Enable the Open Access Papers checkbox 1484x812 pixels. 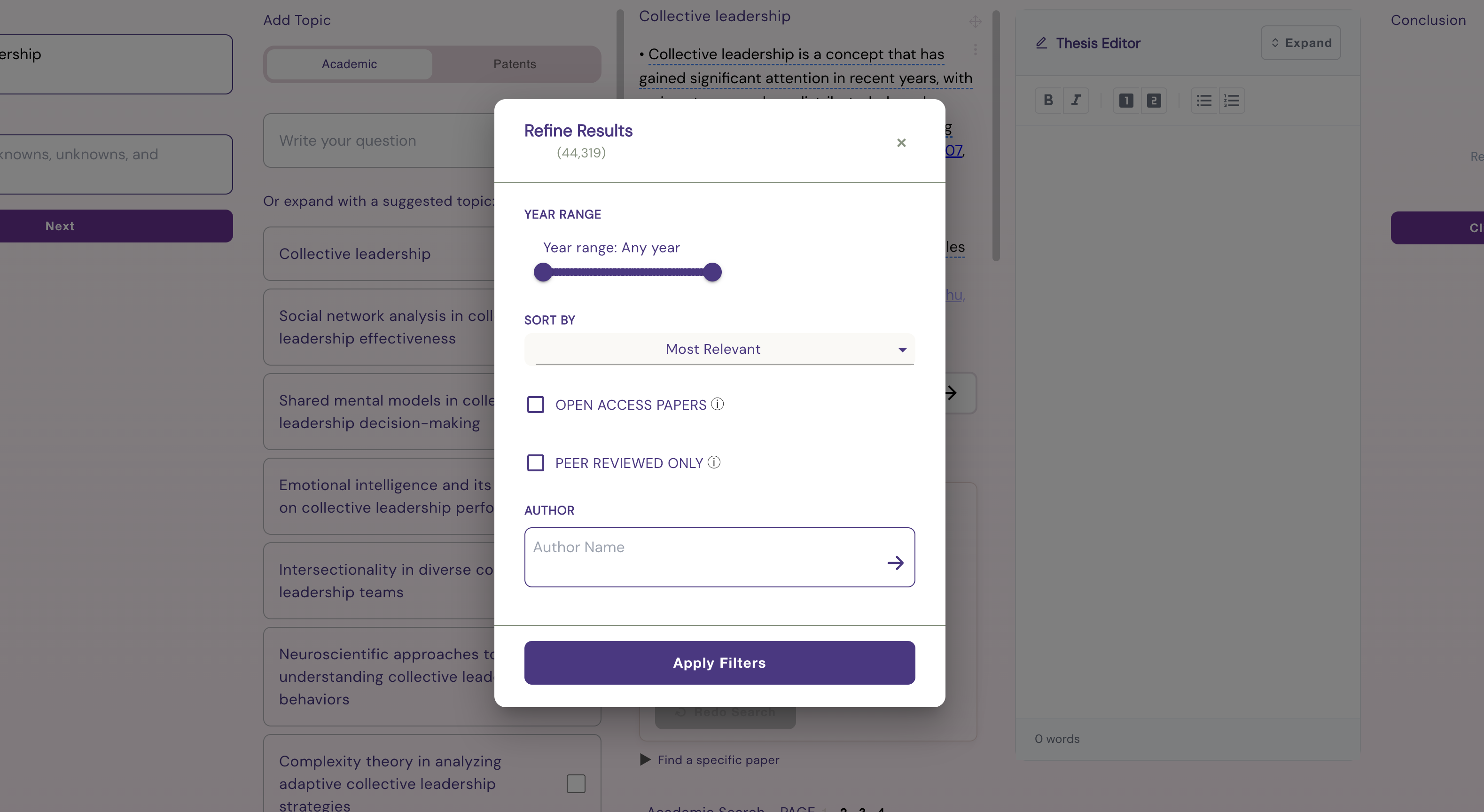pyautogui.click(x=535, y=404)
